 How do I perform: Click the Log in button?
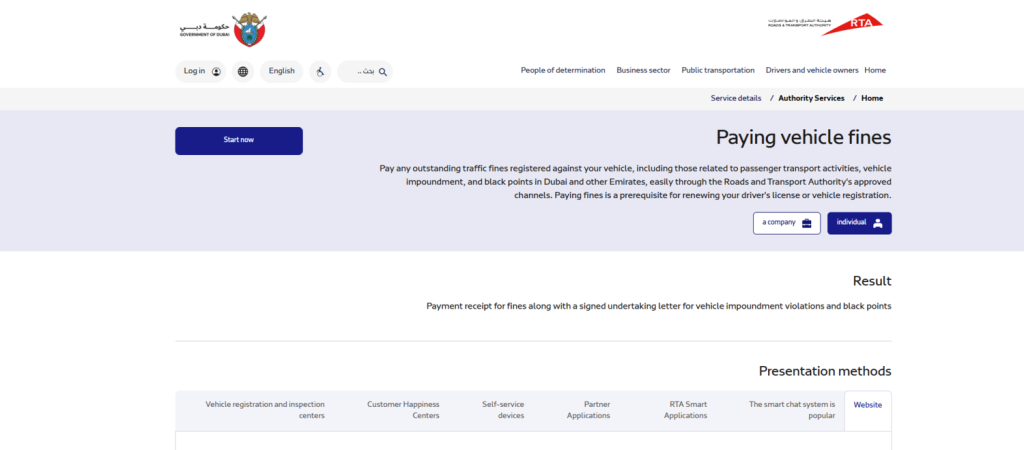[200, 72]
